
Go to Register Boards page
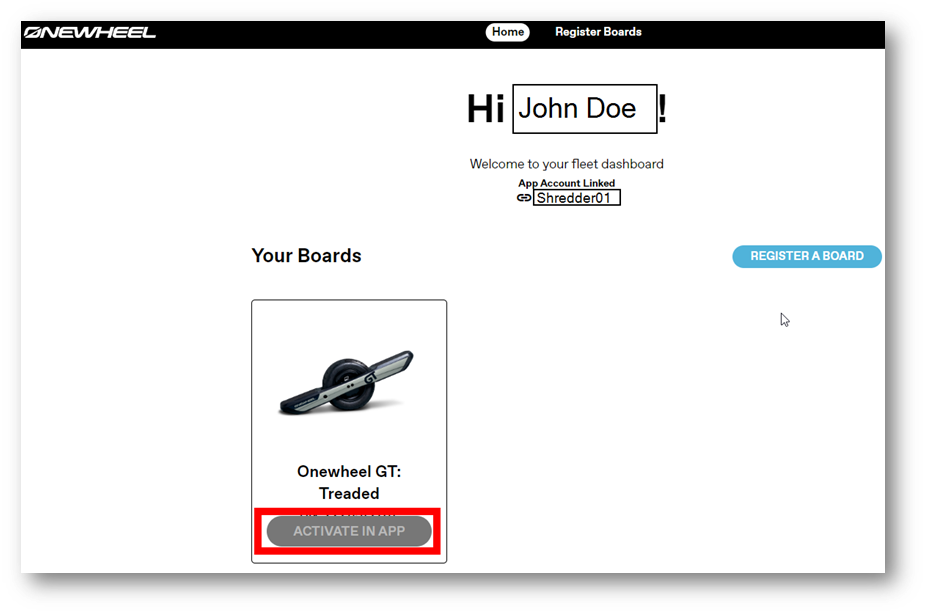click(x=598, y=32)
